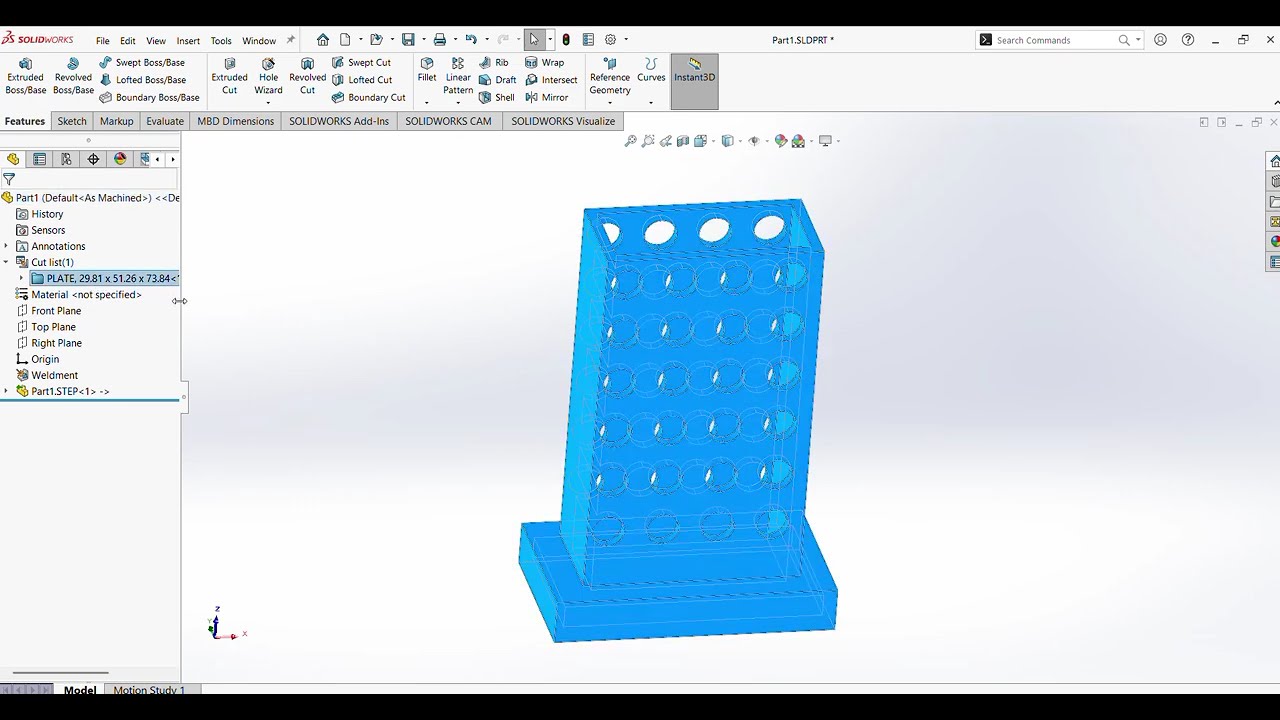Apply the Fillet feature
This screenshot has width=1280, height=720.
tap(427, 70)
